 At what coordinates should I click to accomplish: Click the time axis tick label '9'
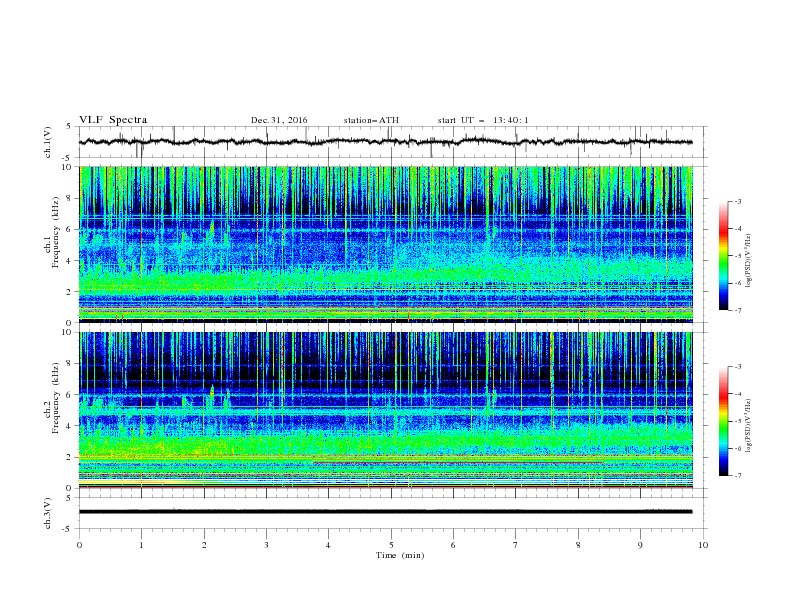pos(640,545)
